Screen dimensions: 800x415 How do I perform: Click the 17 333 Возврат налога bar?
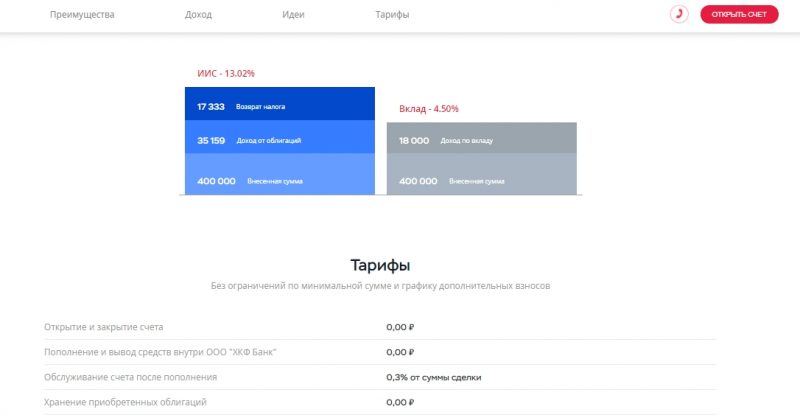pyautogui.click(x=280, y=104)
